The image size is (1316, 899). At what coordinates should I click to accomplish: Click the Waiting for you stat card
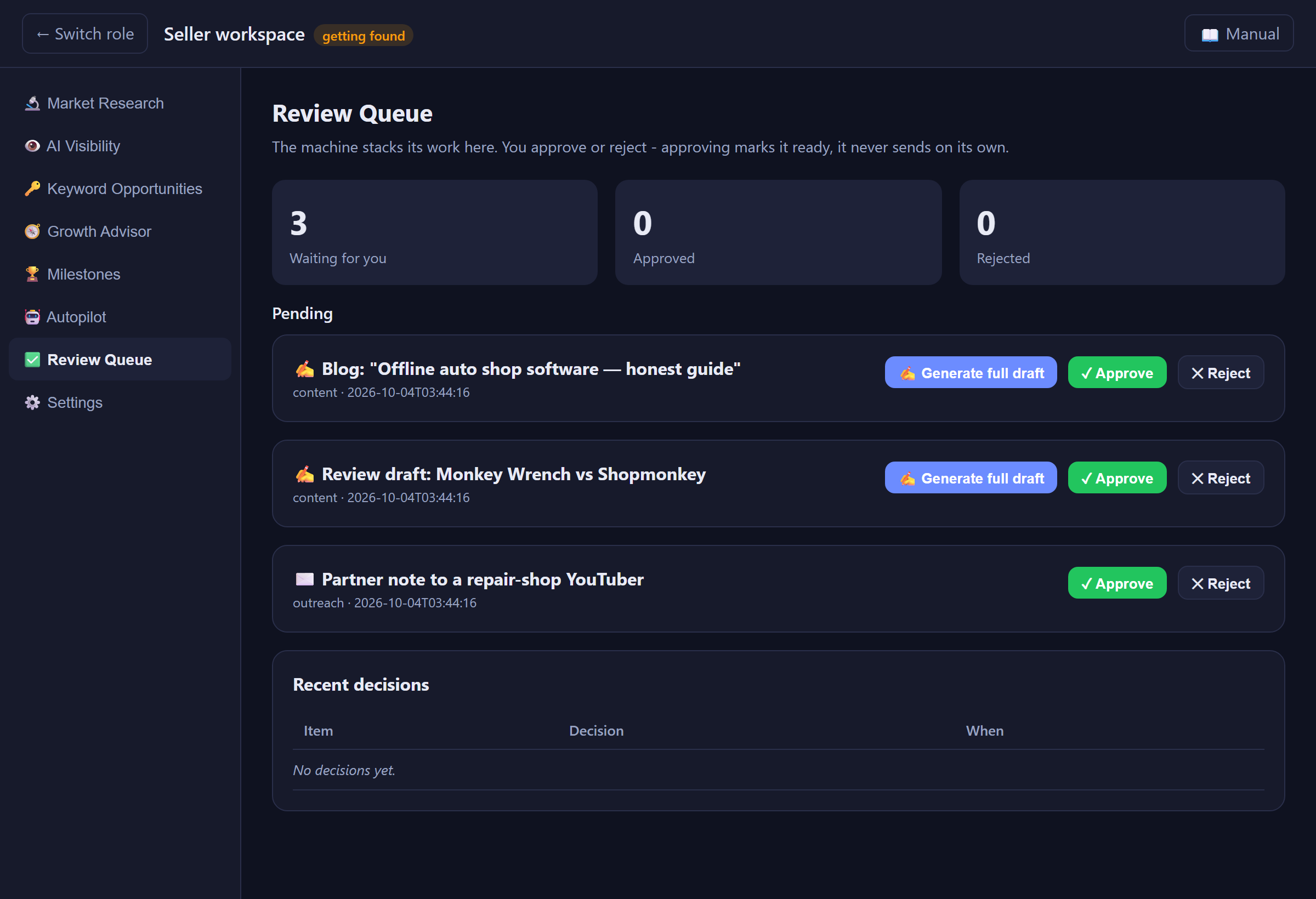coord(434,232)
